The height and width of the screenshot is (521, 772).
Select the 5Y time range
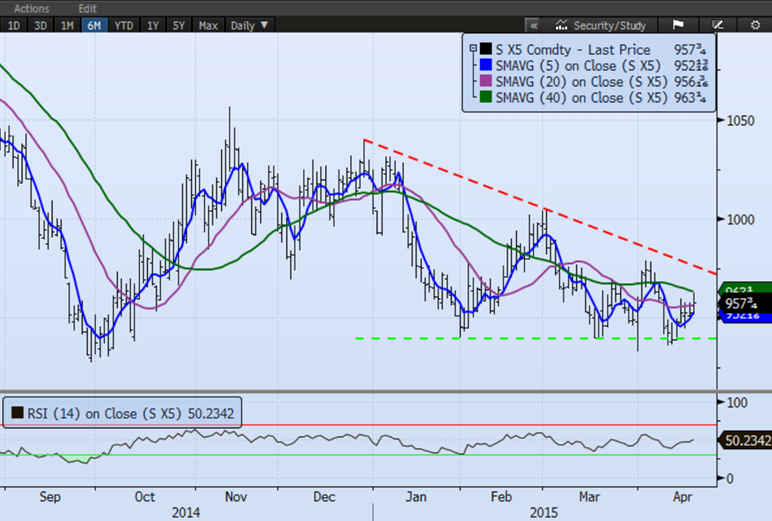180,24
